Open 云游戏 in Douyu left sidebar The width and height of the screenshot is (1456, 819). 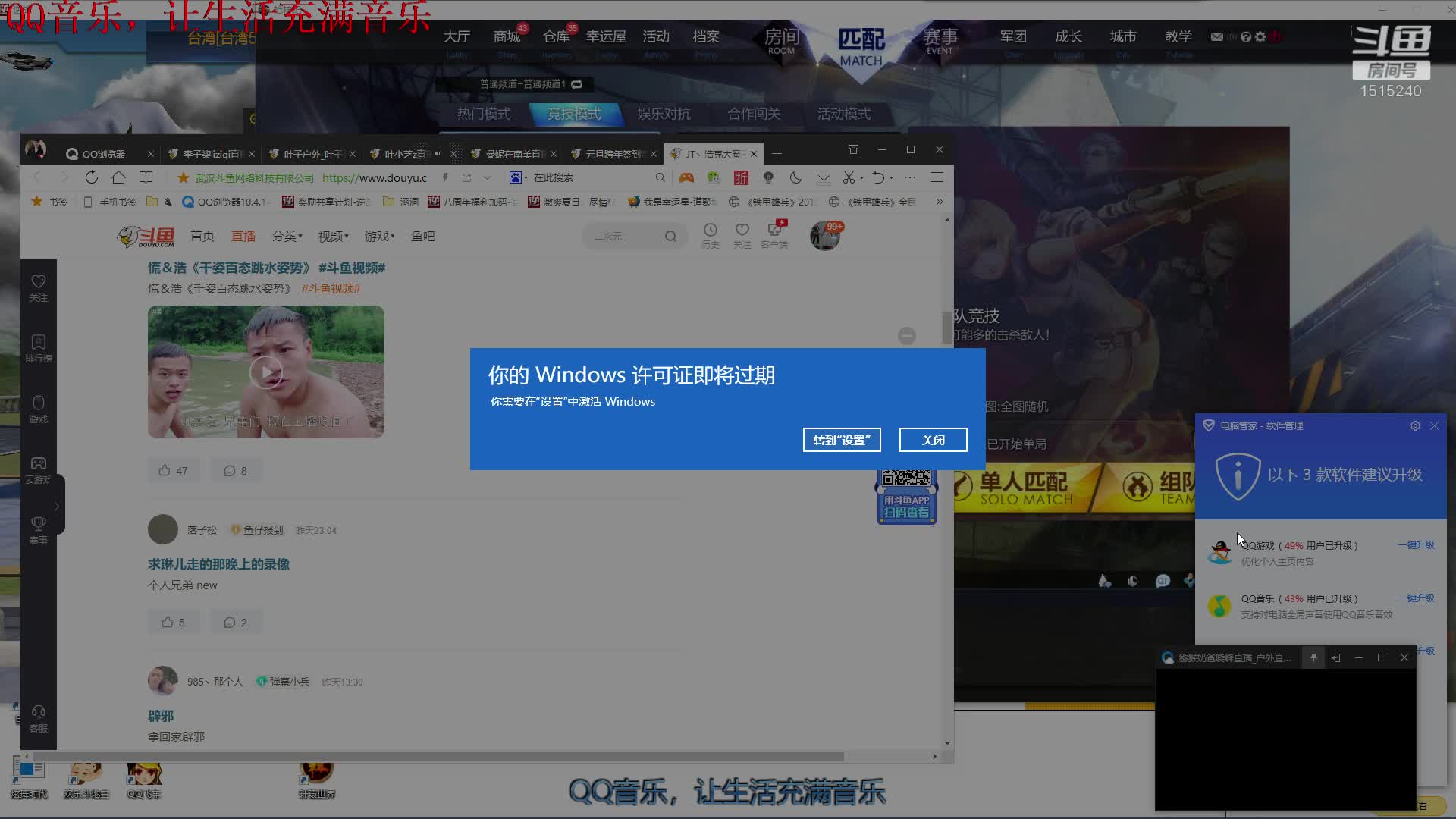[39, 470]
